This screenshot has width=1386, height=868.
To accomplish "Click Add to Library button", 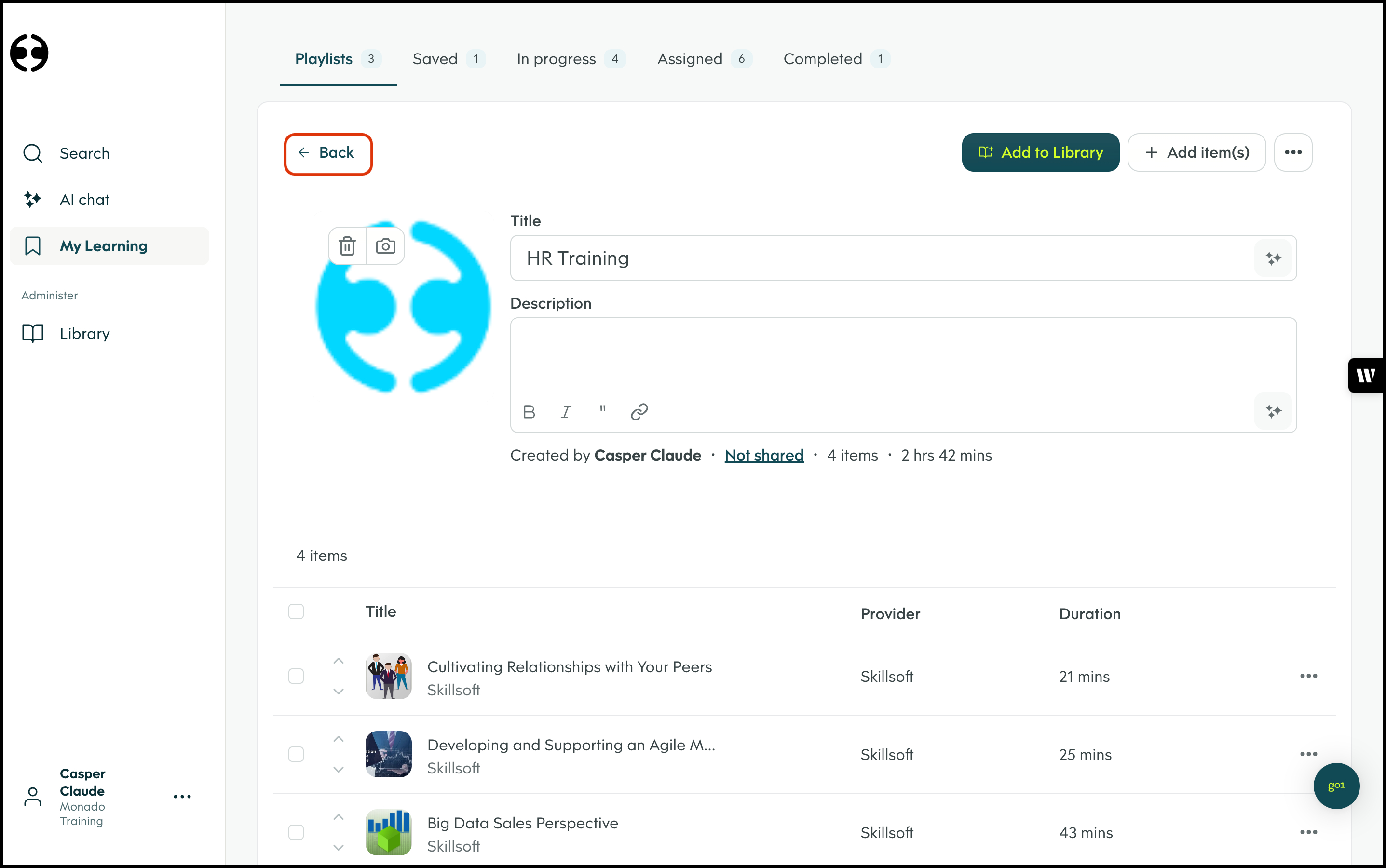I will tap(1040, 152).
